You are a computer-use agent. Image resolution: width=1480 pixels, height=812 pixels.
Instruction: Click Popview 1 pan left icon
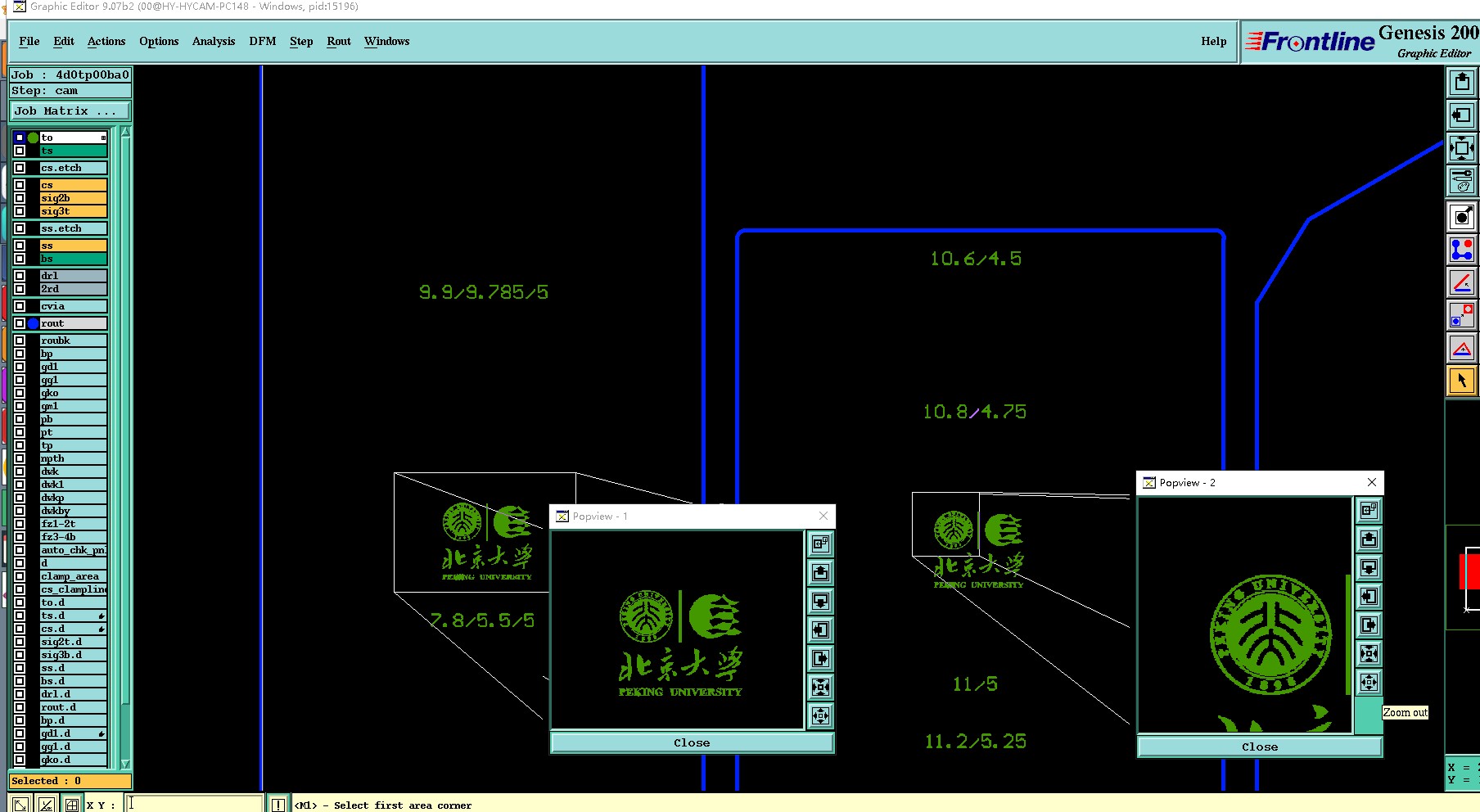820,629
